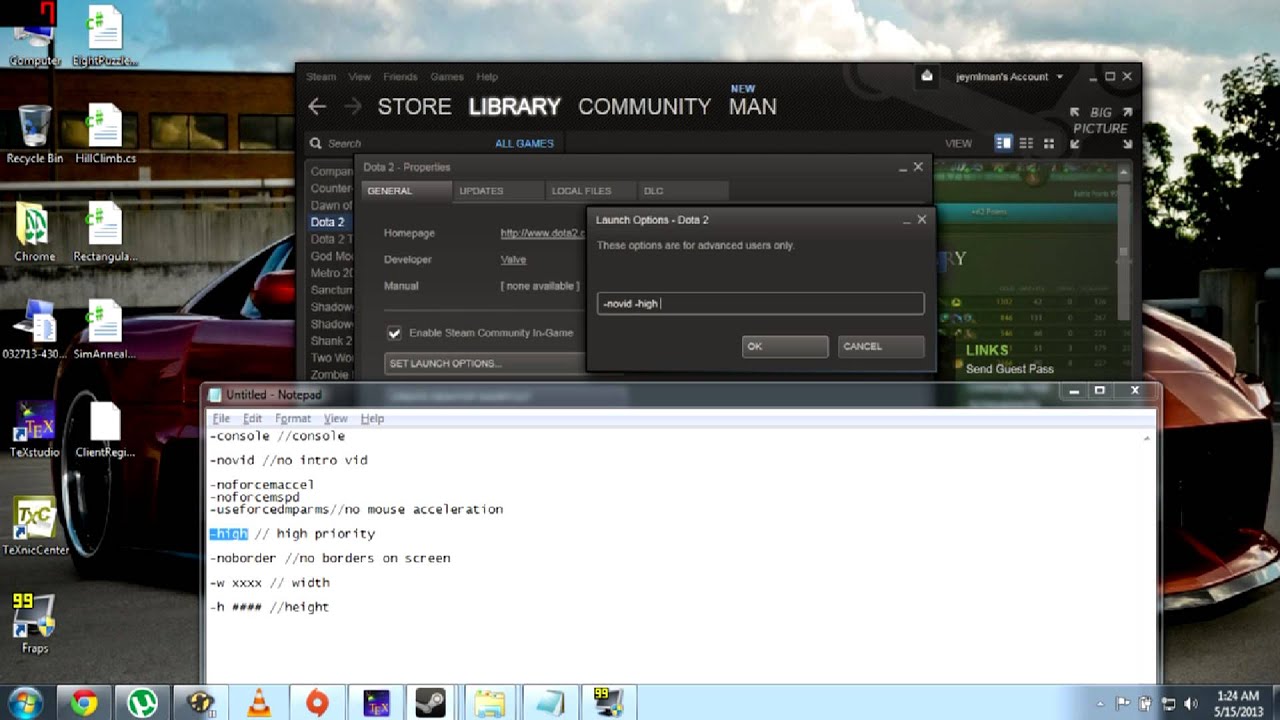The width and height of the screenshot is (1280, 720).
Task: Open Fraps from the taskbar
Action: click(x=608, y=703)
